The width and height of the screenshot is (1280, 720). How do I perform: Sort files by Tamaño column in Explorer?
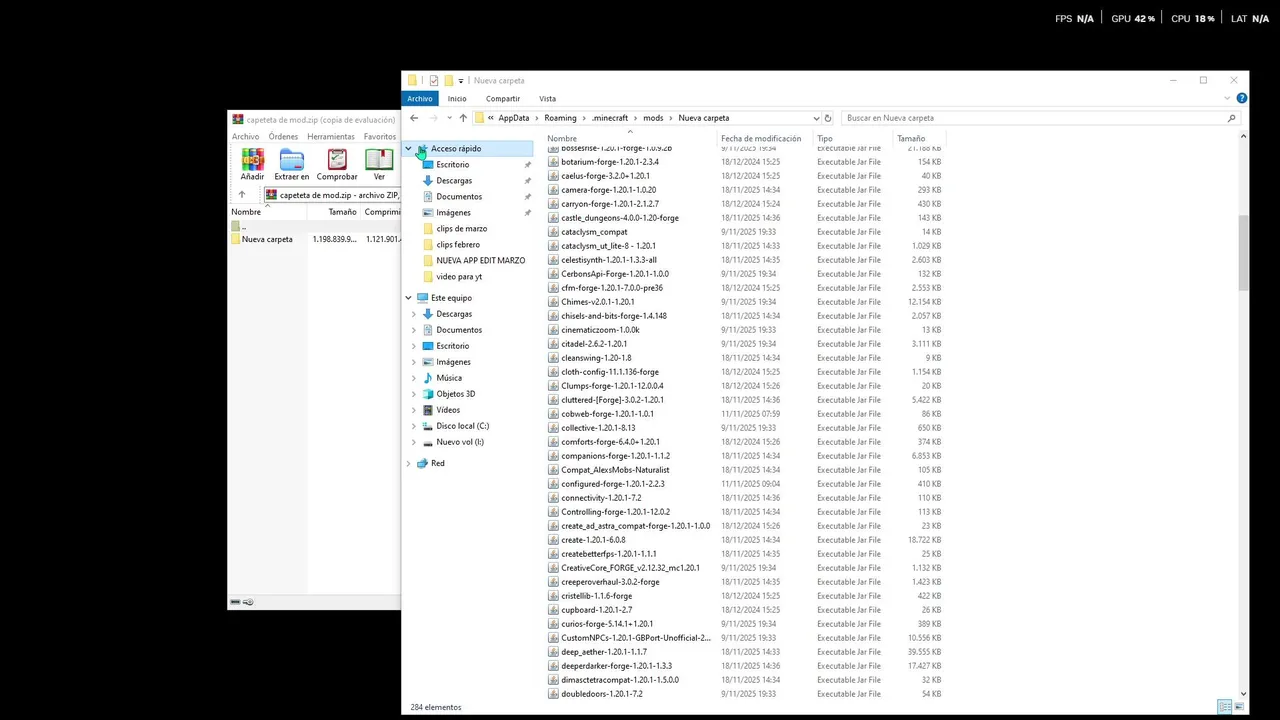[911, 139]
